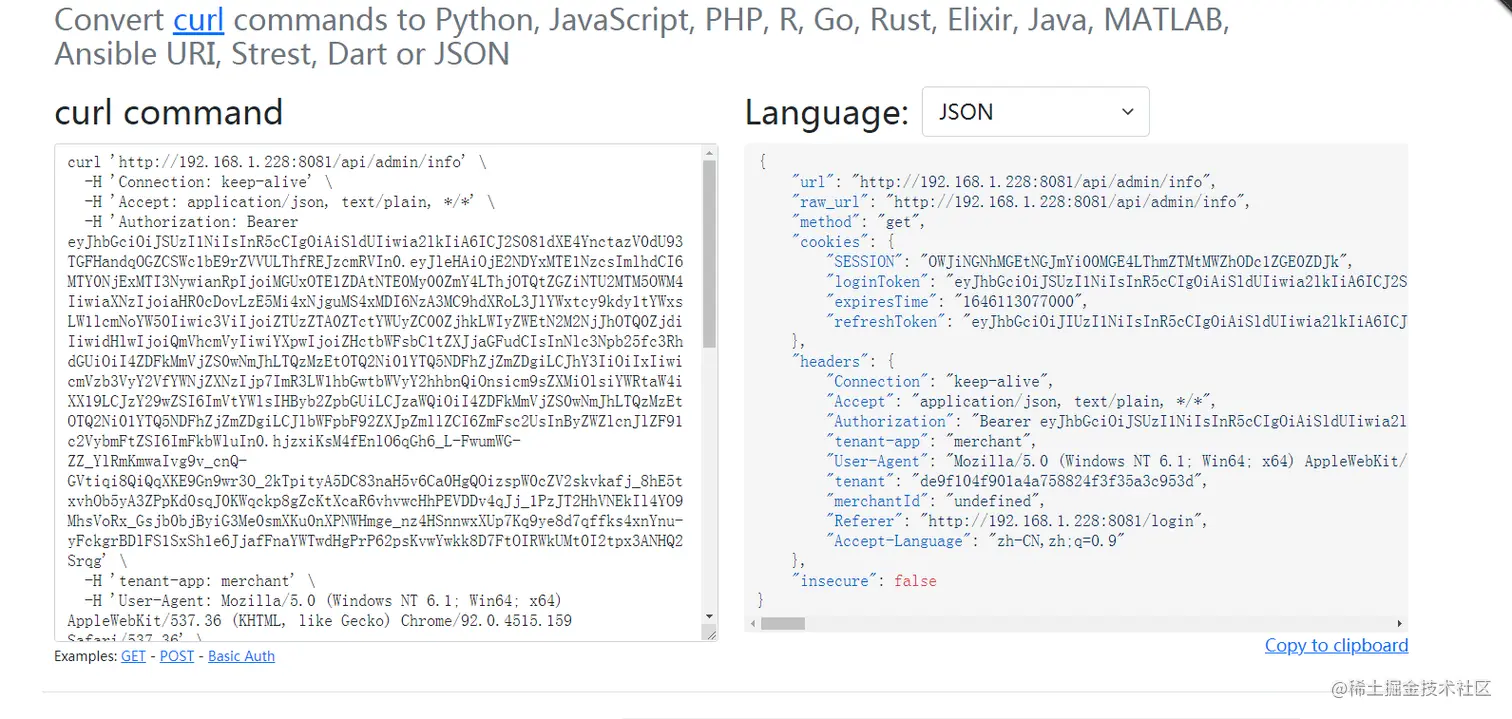1512x719 pixels.
Task: Click the "headers" key in JSON output
Action: (830, 362)
